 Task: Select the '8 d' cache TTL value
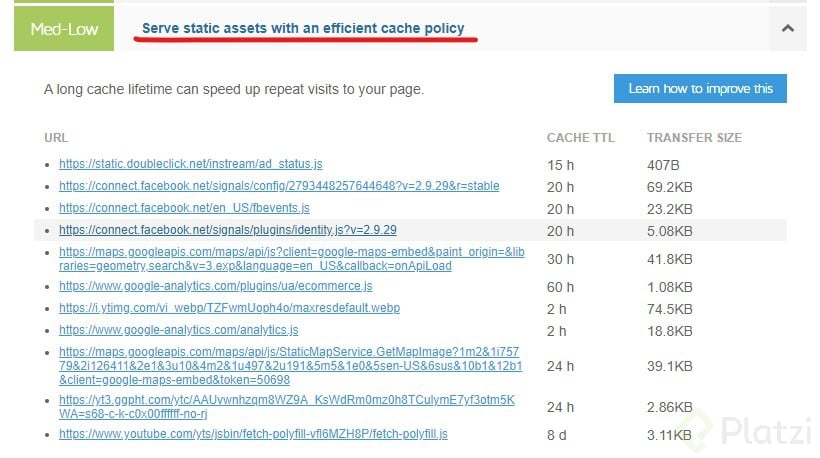(x=556, y=435)
